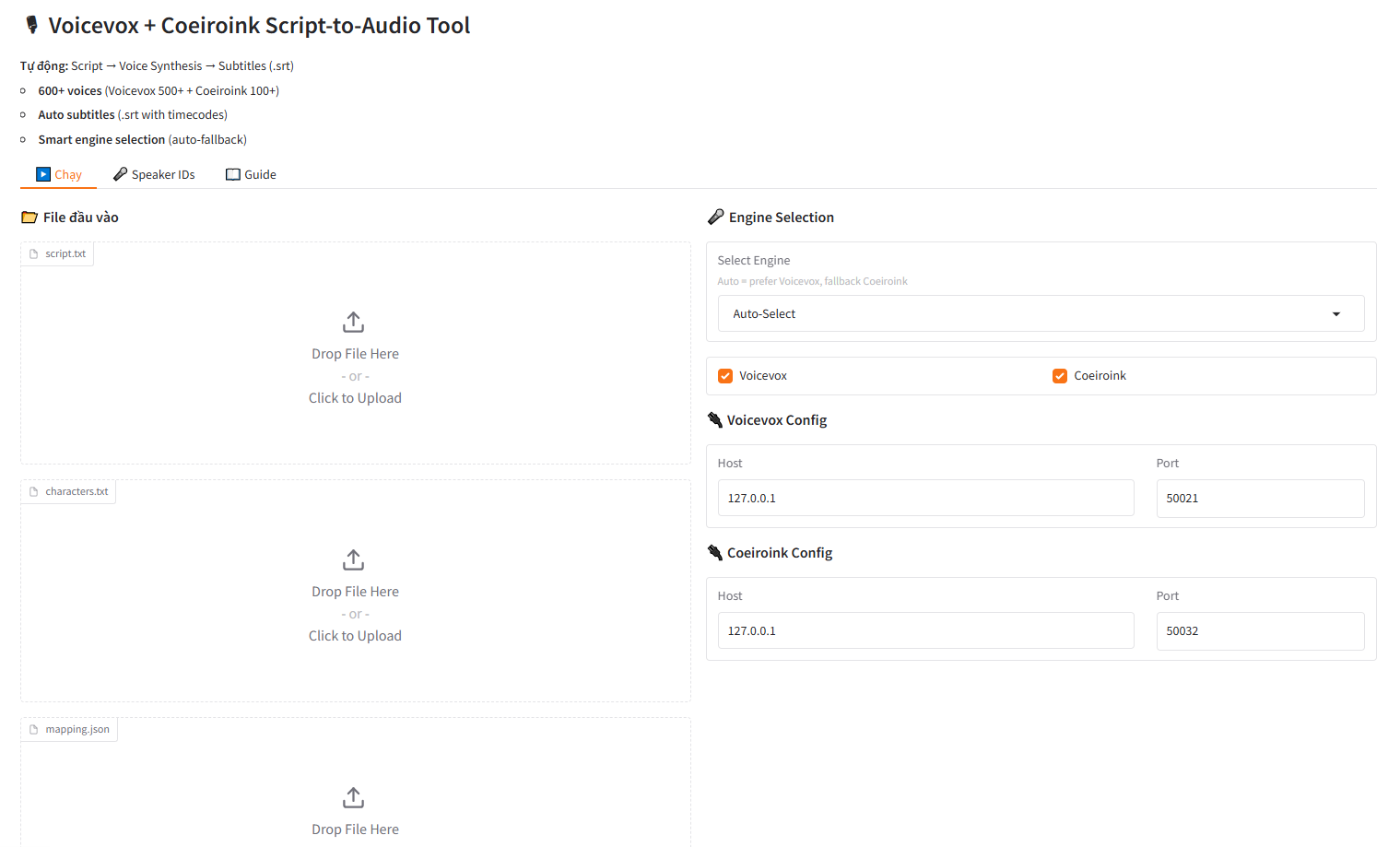Open the Select Engine dropdown
Viewport: 1400px width, 847px height.
1041,313
